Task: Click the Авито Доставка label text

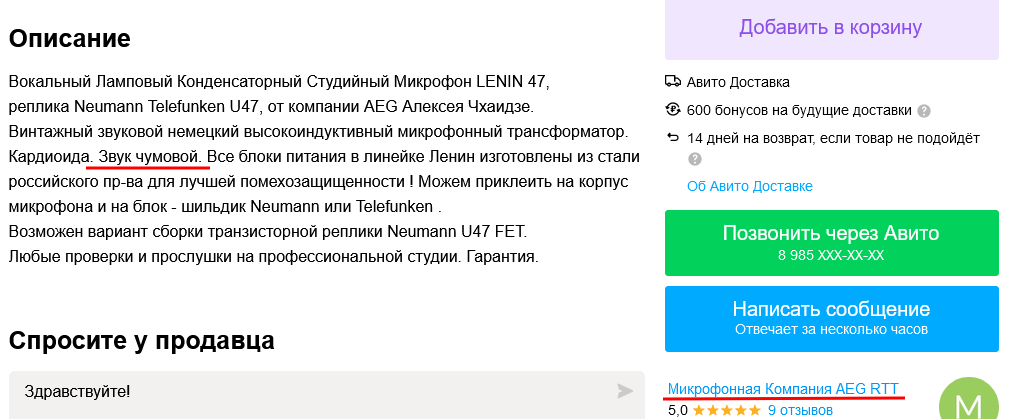Action: (x=738, y=83)
